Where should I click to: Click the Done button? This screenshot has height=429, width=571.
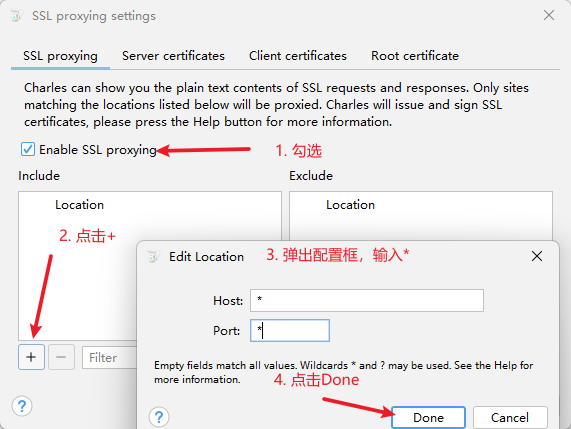click(x=429, y=417)
